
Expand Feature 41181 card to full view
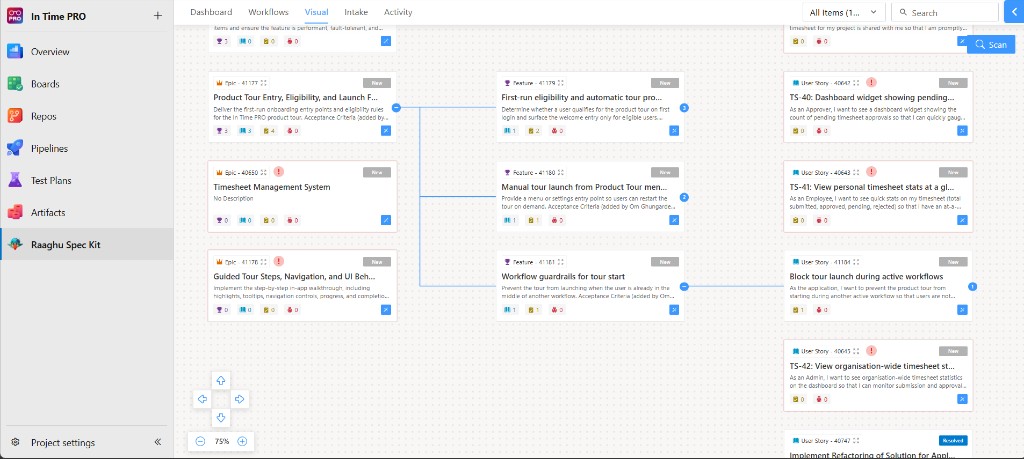pos(561,261)
